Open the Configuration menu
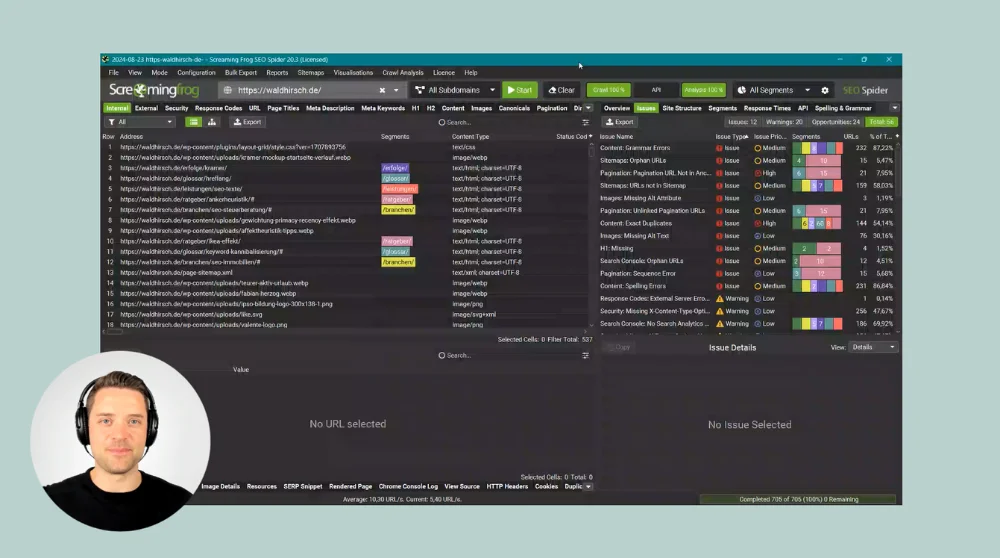Image resolution: width=1000 pixels, height=558 pixels. [x=196, y=73]
